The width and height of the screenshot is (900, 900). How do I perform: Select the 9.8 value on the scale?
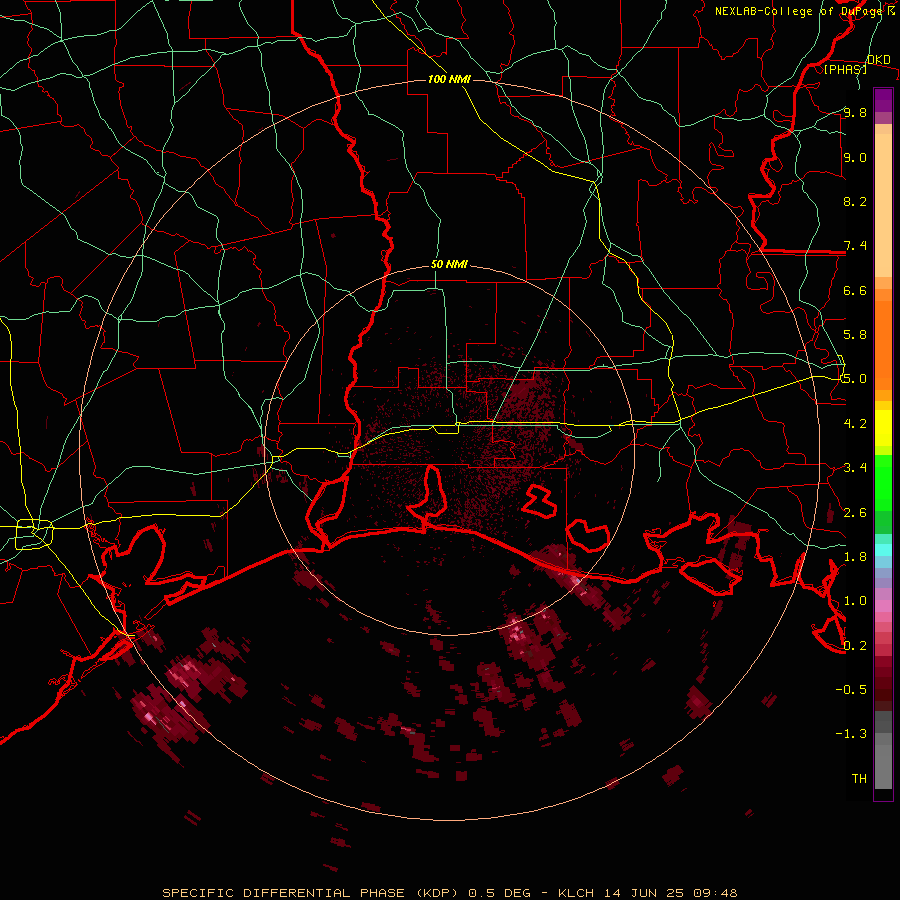click(855, 112)
